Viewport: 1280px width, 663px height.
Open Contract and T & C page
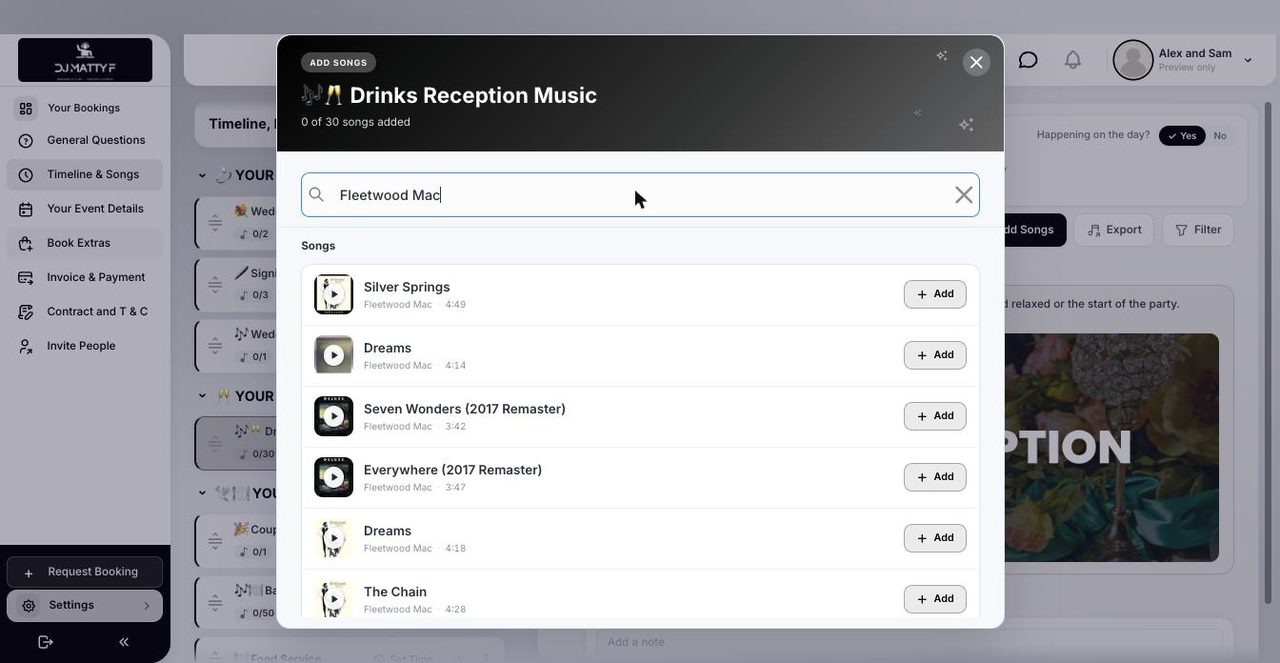click(85, 312)
